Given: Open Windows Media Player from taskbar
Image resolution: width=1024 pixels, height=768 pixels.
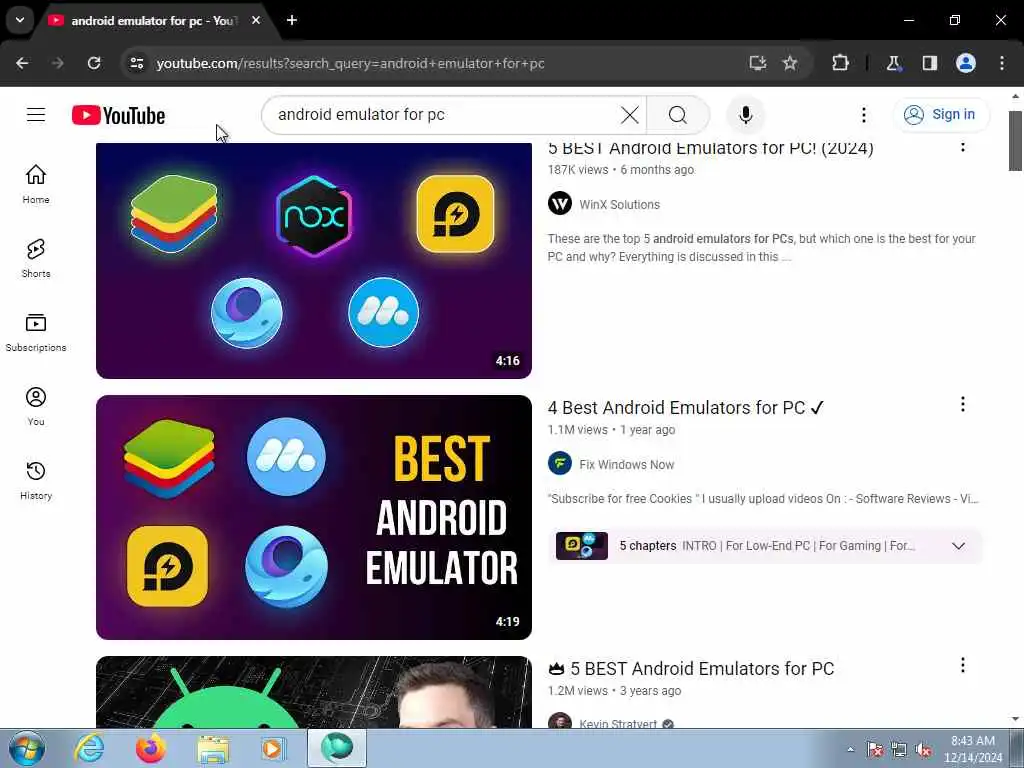Looking at the screenshot, I should click(x=273, y=748).
